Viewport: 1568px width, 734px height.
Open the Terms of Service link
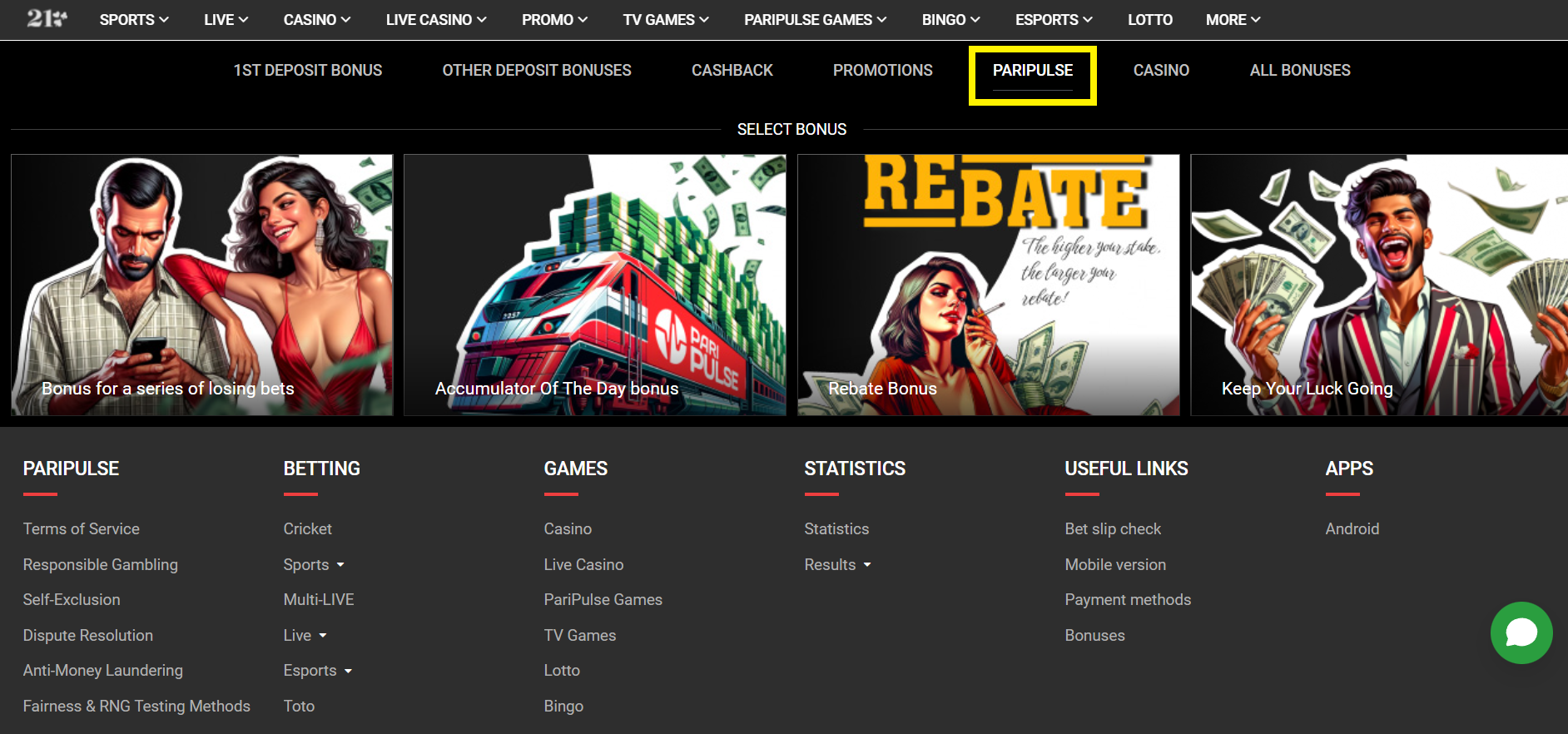[x=82, y=529]
